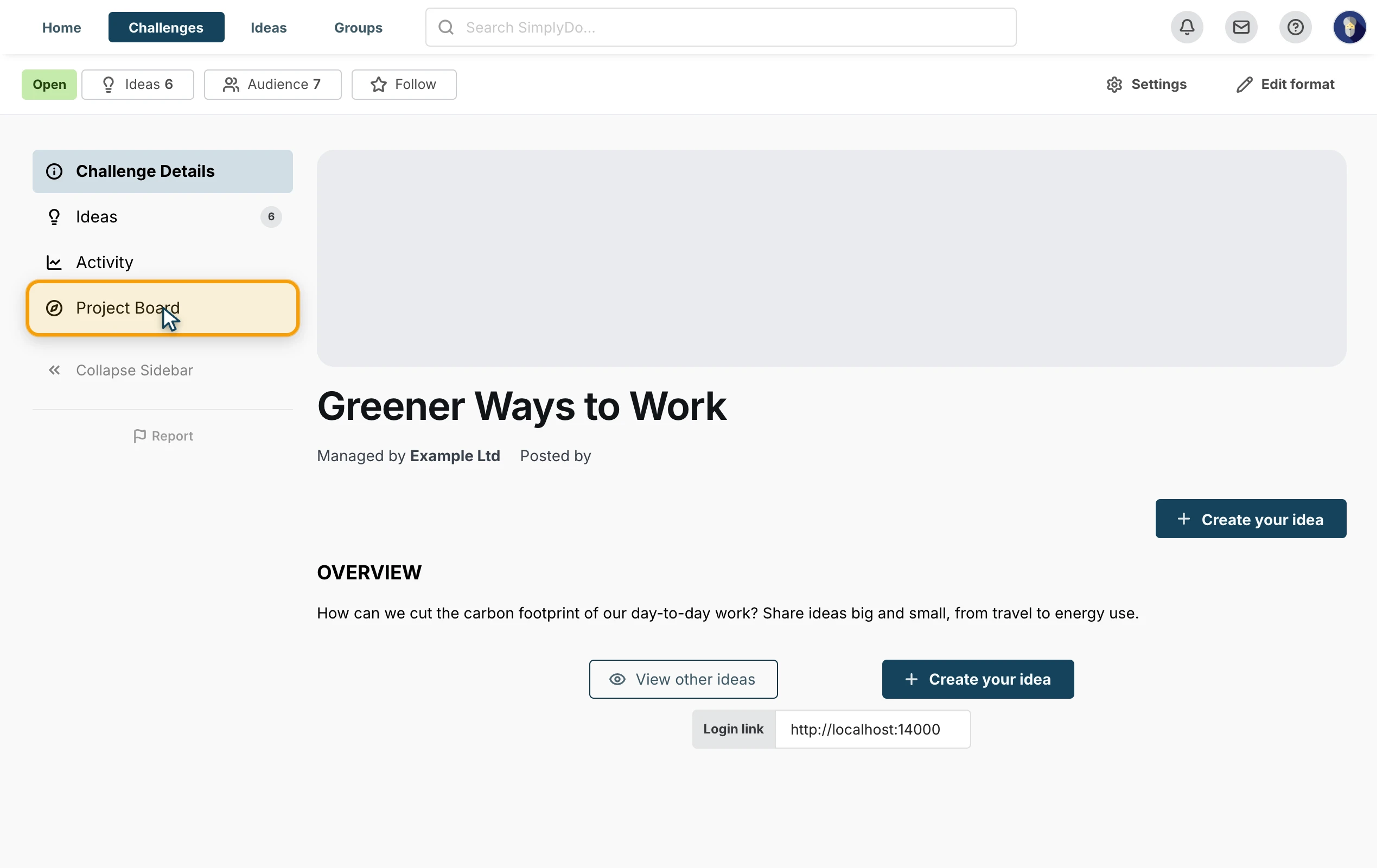
Task: Open challenge Settings via gear icon
Action: click(x=1114, y=85)
